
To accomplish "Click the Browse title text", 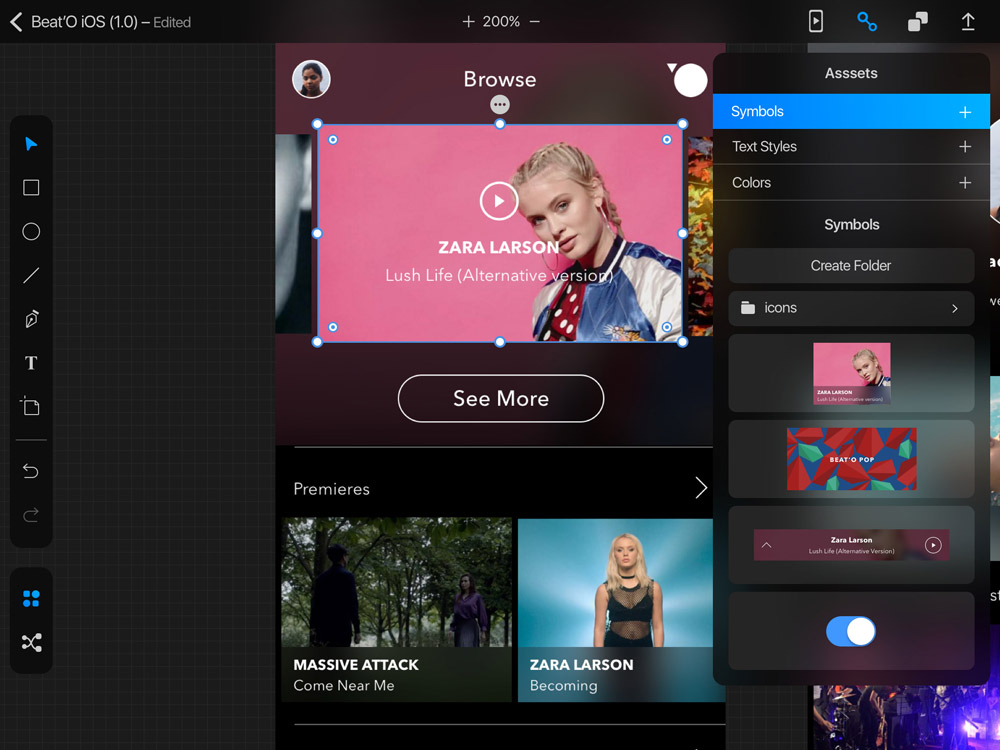I will point(500,79).
